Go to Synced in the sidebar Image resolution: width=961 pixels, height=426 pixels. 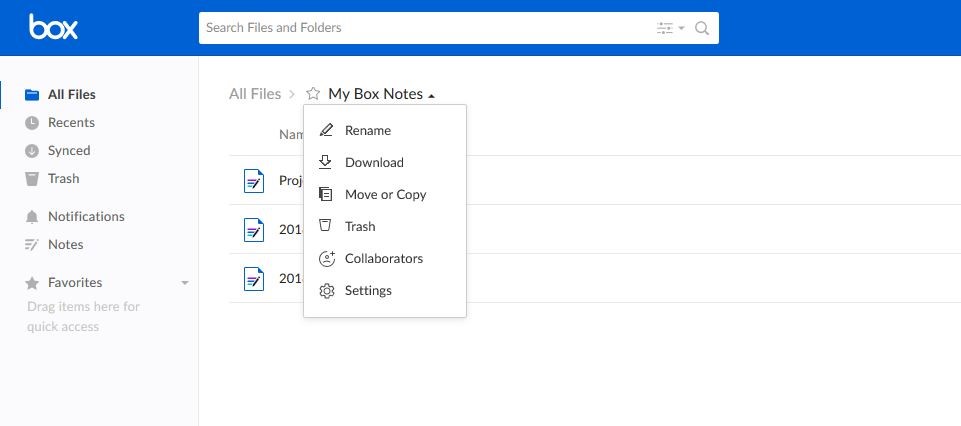pos(68,150)
